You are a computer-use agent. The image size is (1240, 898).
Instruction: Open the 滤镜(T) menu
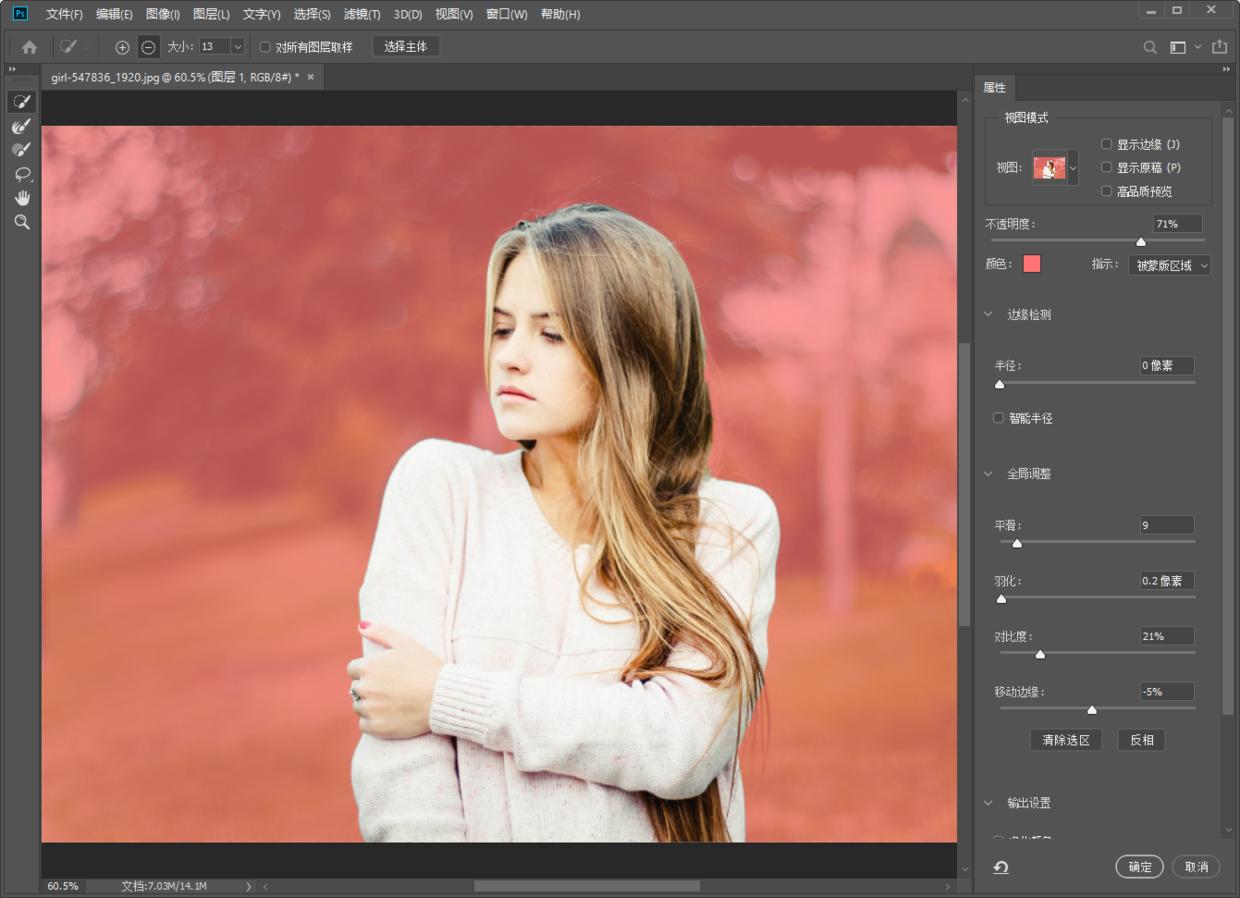pyautogui.click(x=361, y=14)
